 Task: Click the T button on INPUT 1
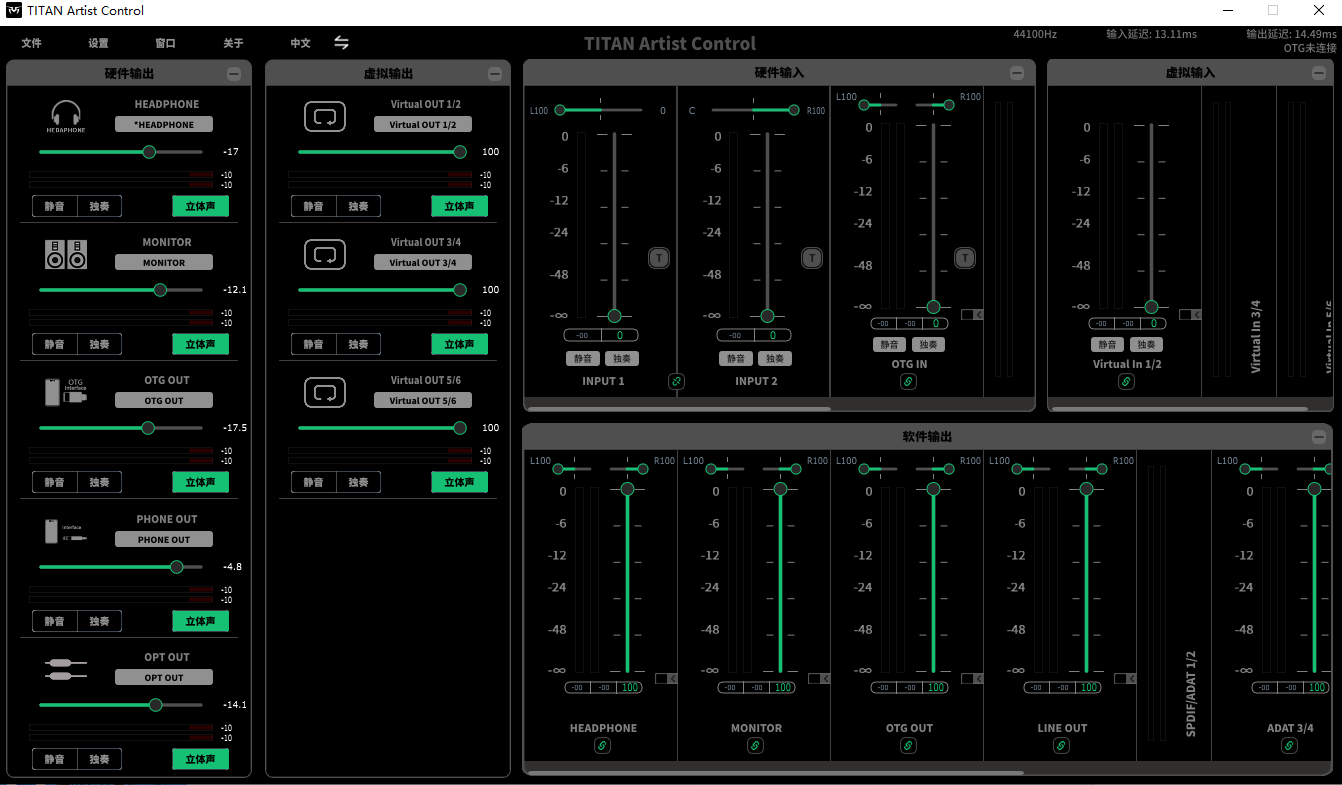coord(659,258)
